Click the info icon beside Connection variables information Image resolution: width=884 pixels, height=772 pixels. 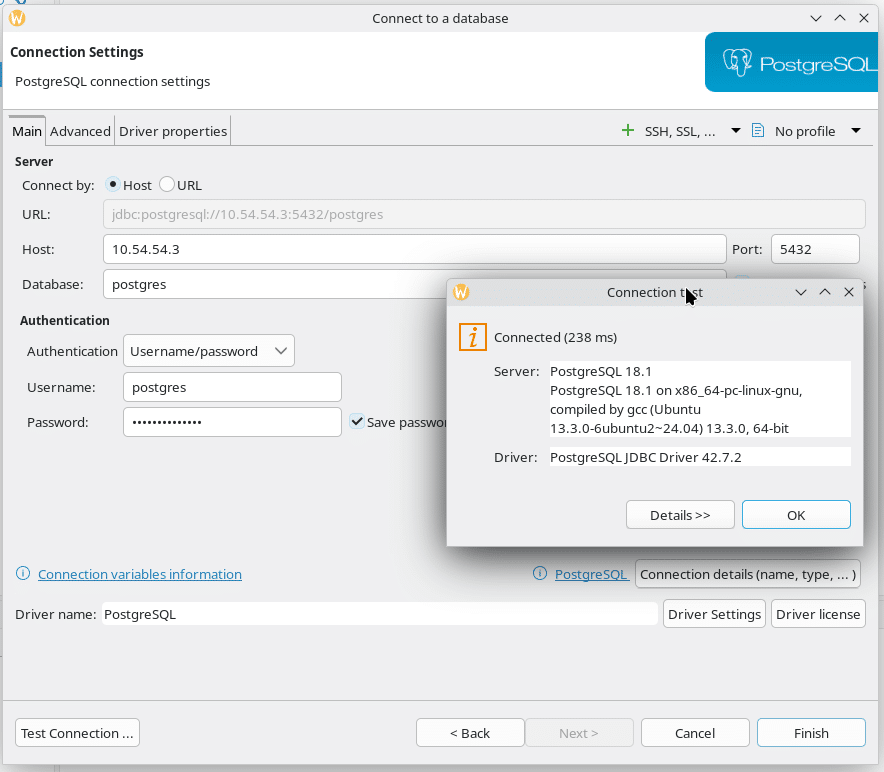point(23,574)
